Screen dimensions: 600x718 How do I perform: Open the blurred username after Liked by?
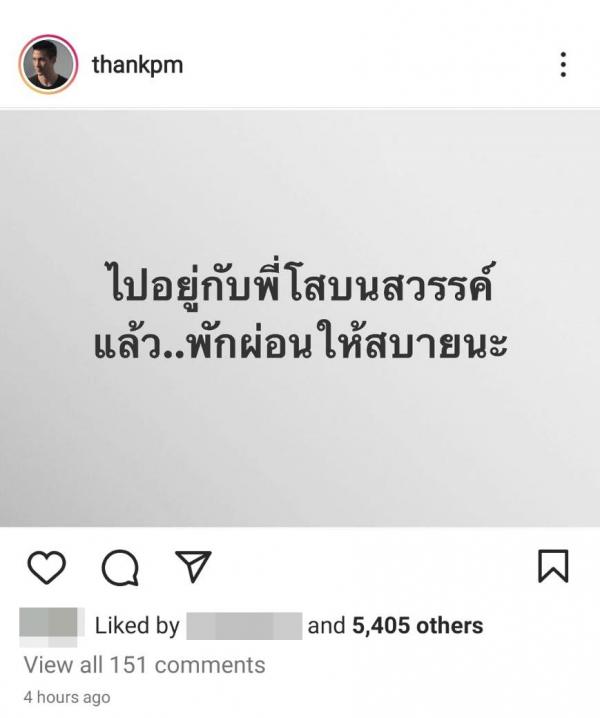point(244,626)
